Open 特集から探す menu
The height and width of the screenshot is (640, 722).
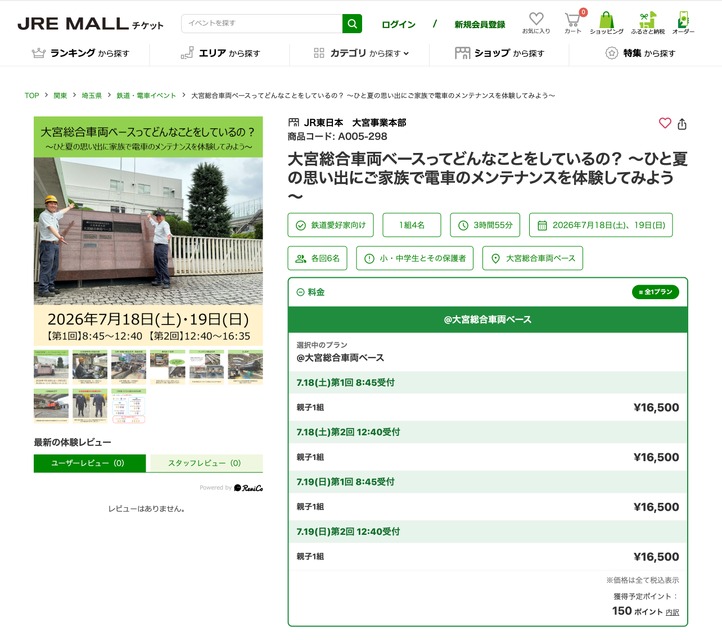click(x=640, y=53)
